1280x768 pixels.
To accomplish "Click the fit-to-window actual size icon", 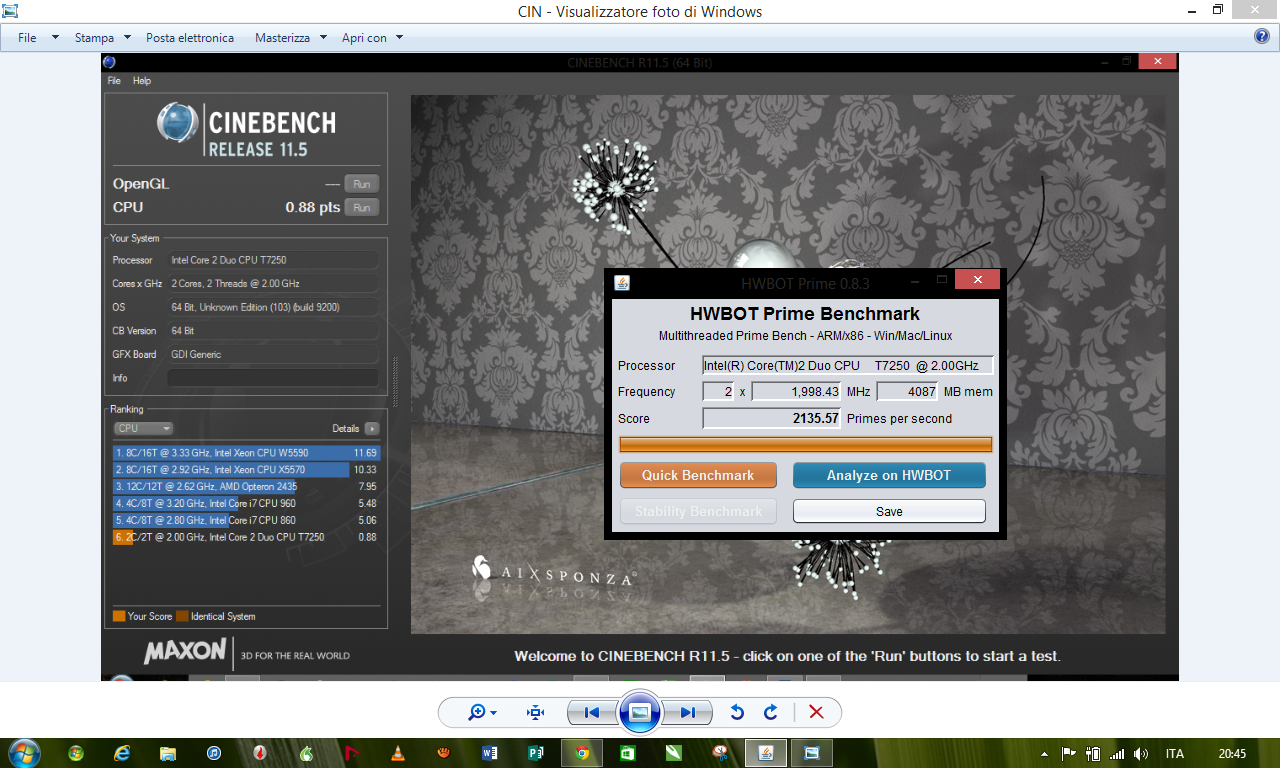I will click(x=536, y=712).
